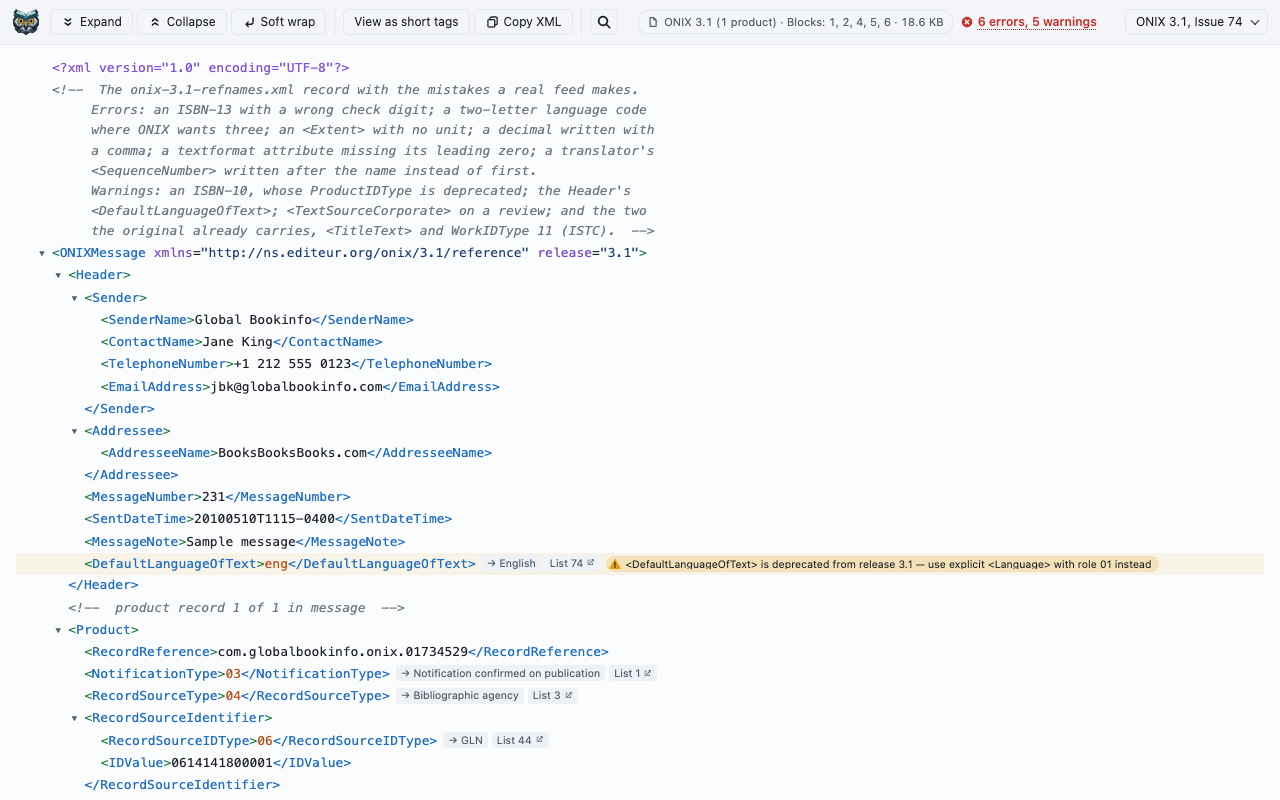The image size is (1280, 800).
Task: Open the ONIX 3.1, Issue 74 dropdown
Action: tap(1197, 22)
